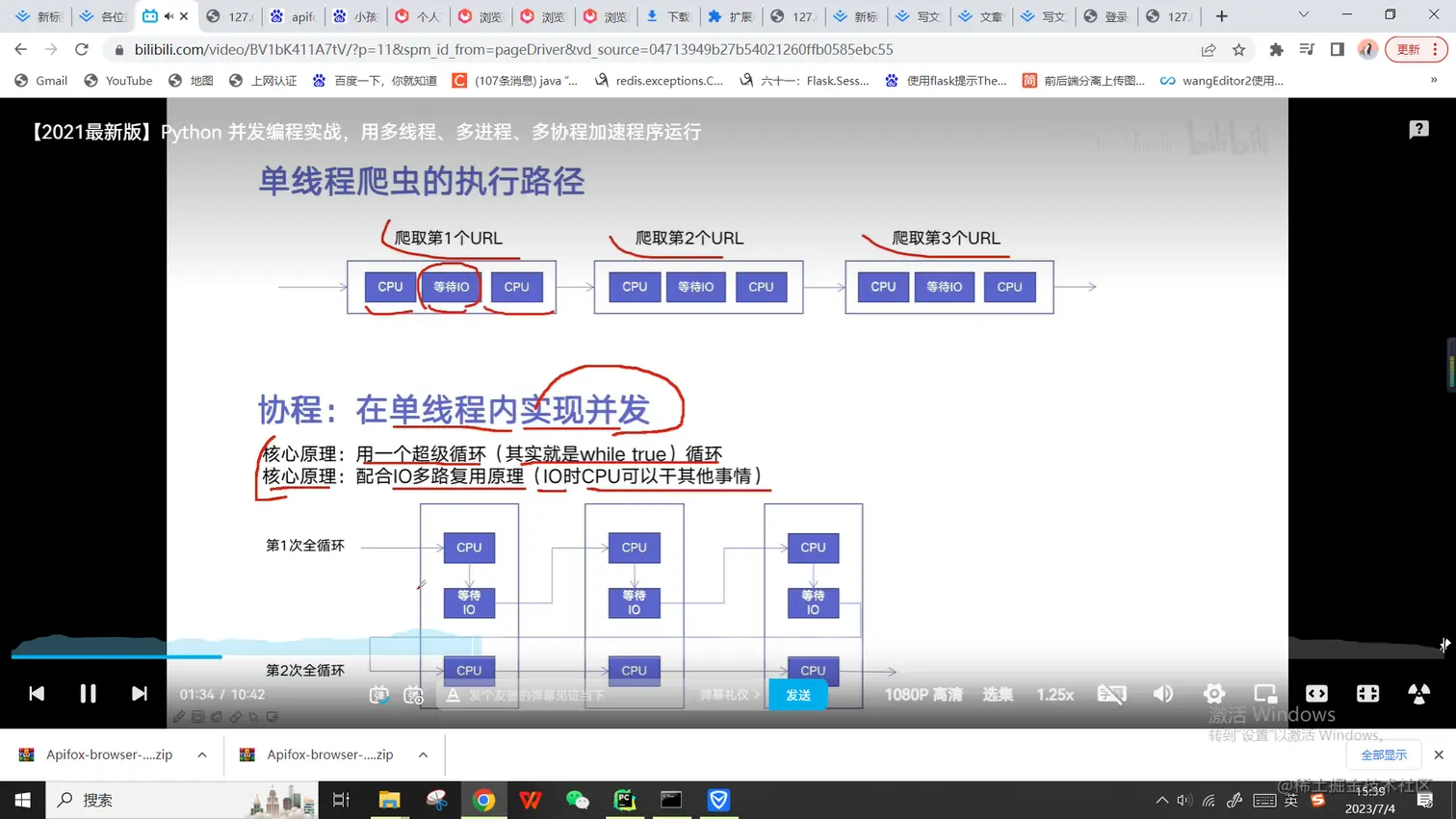
Task: Switch to the 小孩 tab
Action: tap(355, 16)
